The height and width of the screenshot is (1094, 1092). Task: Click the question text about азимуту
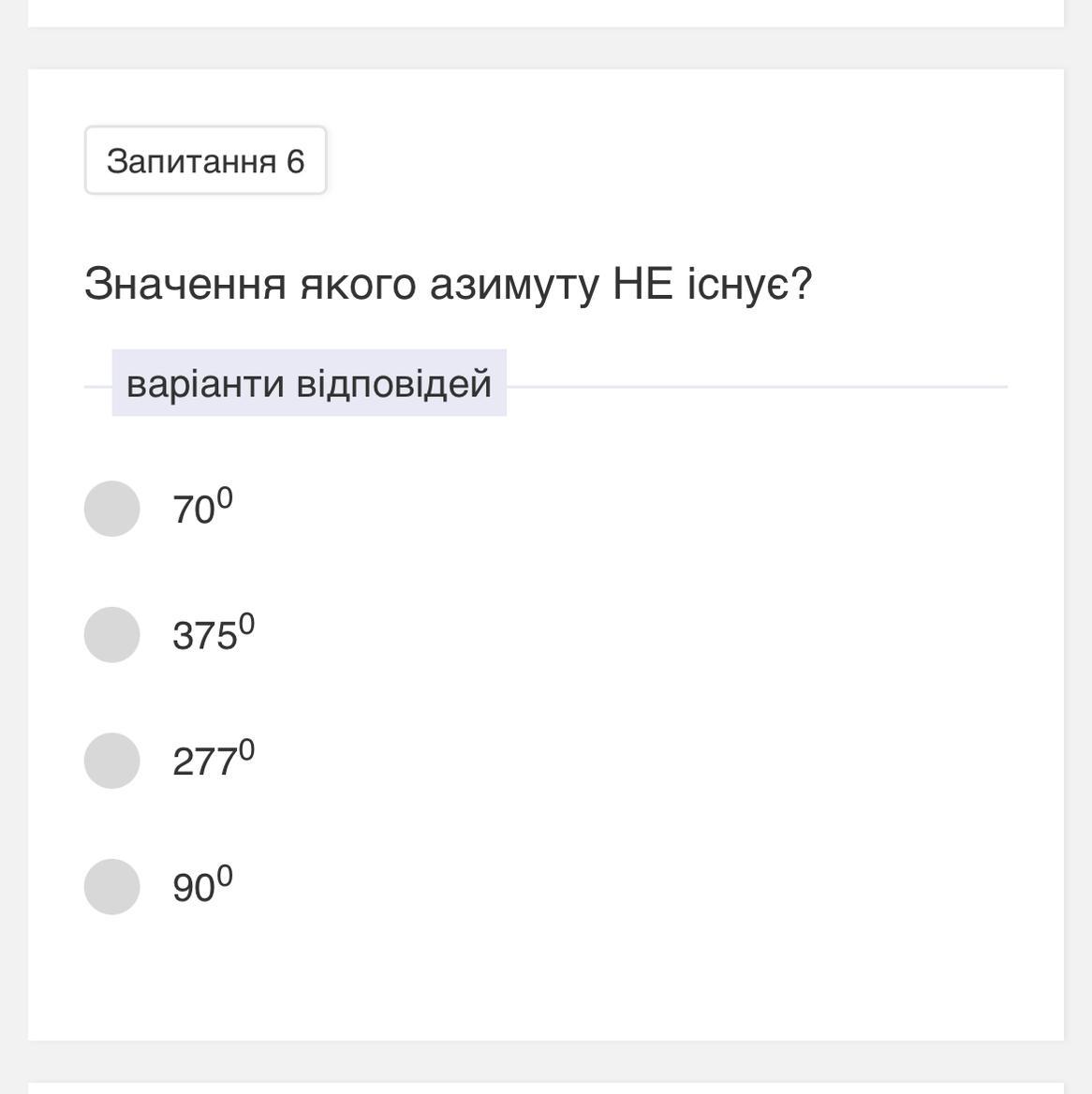tap(448, 284)
